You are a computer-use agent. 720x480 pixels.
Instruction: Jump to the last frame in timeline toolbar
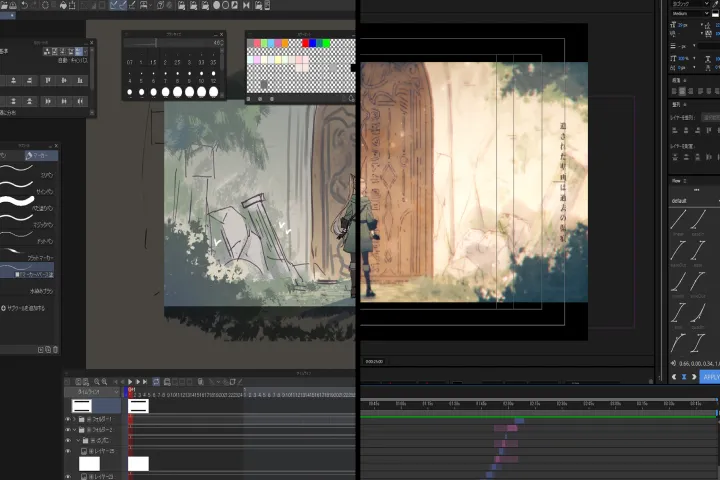(145, 382)
